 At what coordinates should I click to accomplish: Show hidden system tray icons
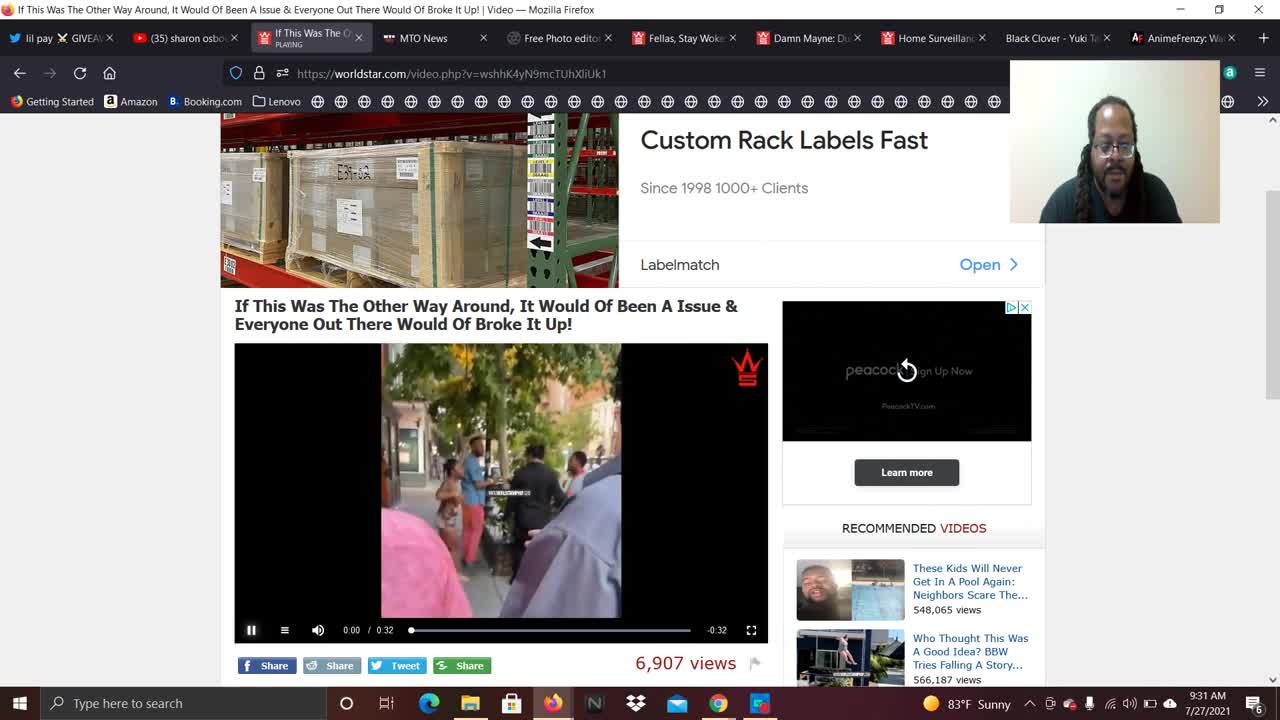point(1029,703)
